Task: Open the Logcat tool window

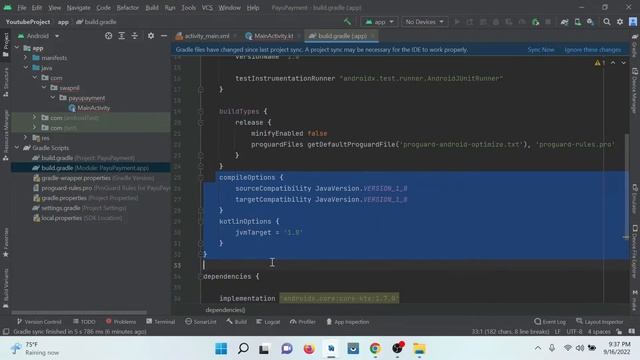Action: coord(268,322)
